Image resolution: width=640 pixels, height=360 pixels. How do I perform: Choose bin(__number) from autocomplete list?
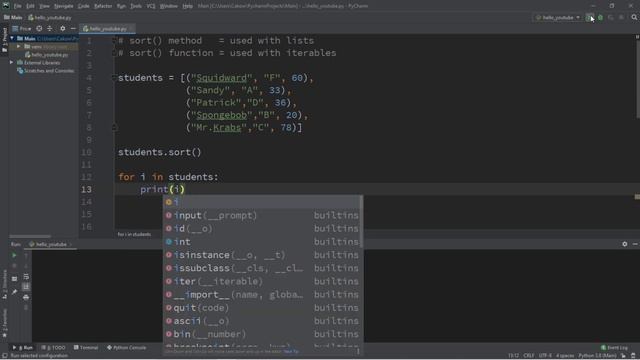[x=262, y=334]
